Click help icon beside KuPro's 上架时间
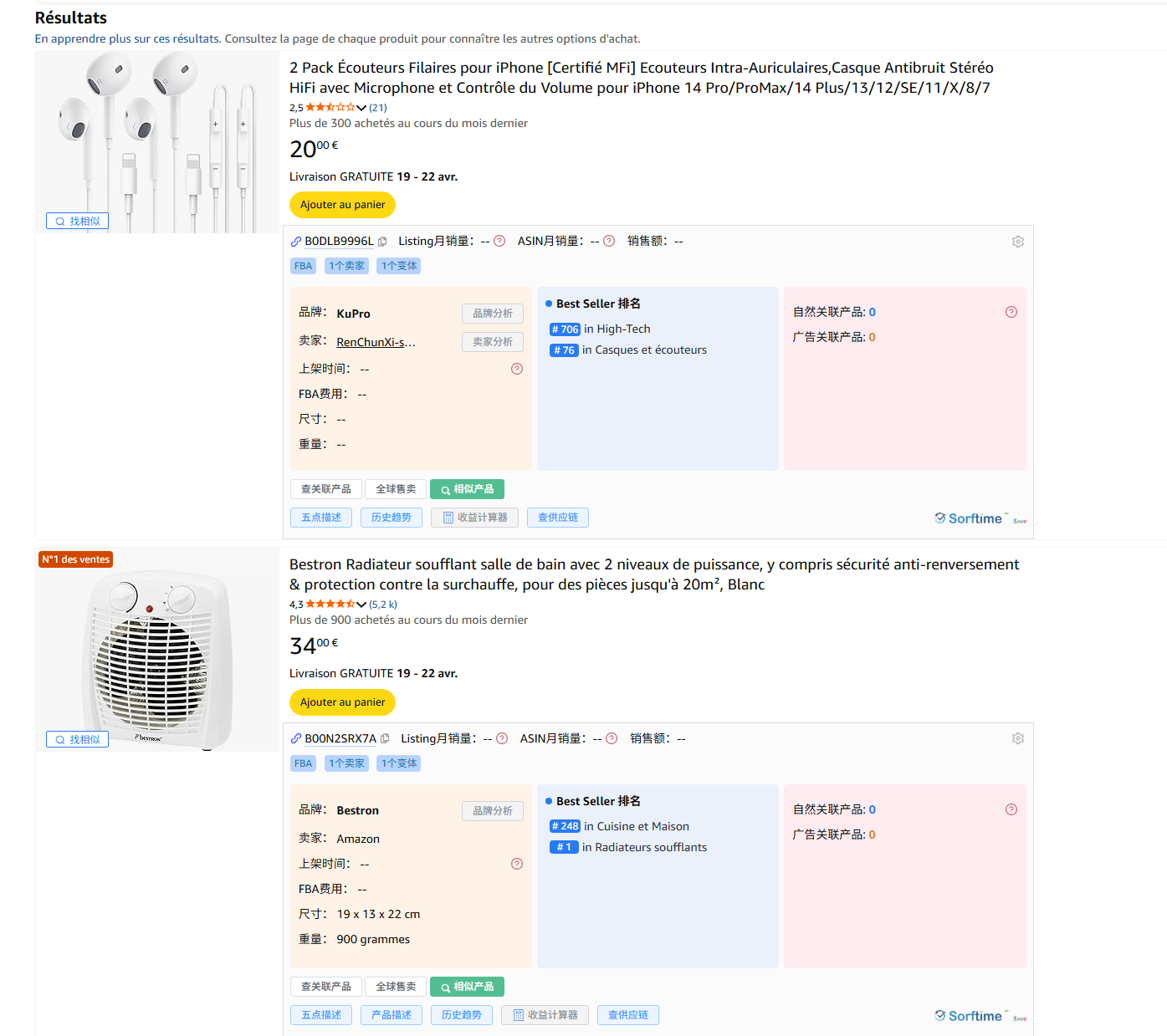 [517, 369]
